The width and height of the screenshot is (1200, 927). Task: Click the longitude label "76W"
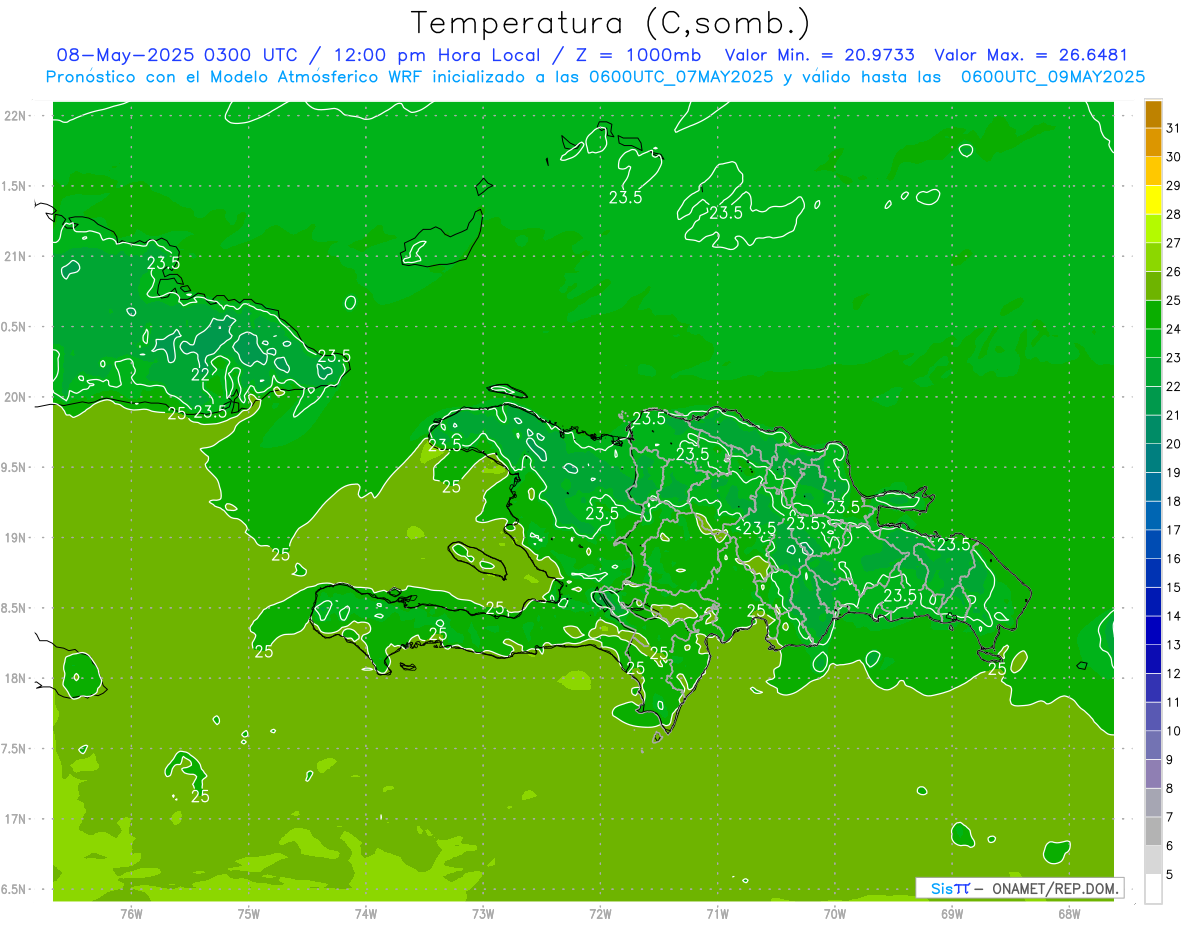click(131, 913)
